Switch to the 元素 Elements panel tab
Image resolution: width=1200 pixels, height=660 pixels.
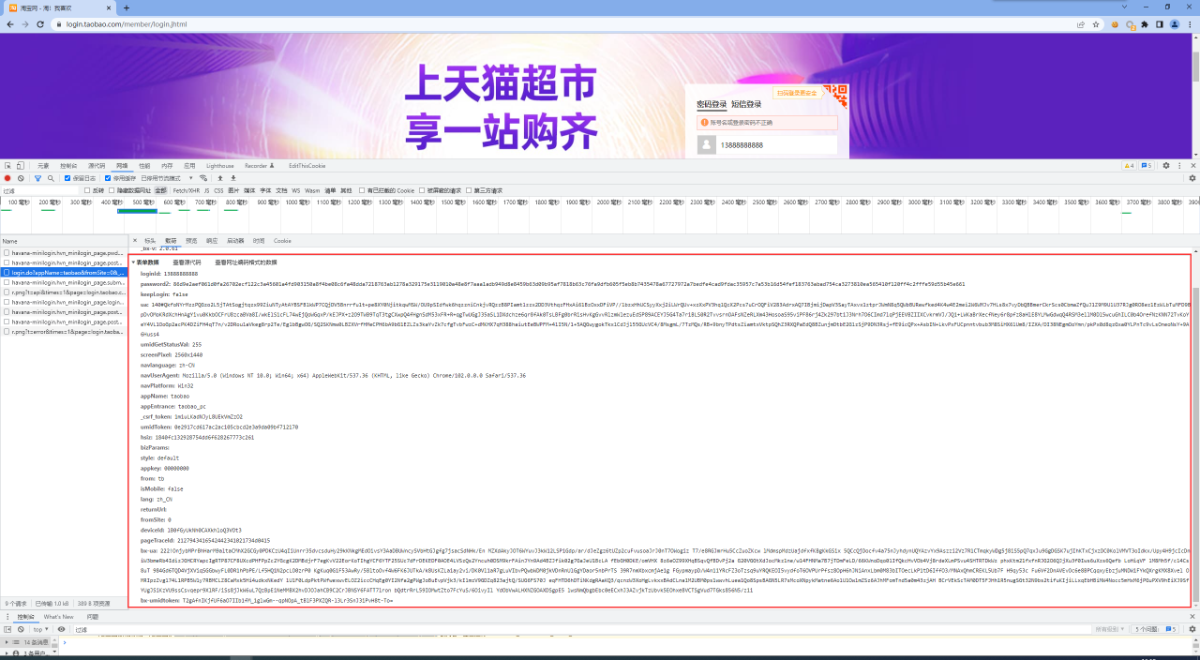click(43, 166)
